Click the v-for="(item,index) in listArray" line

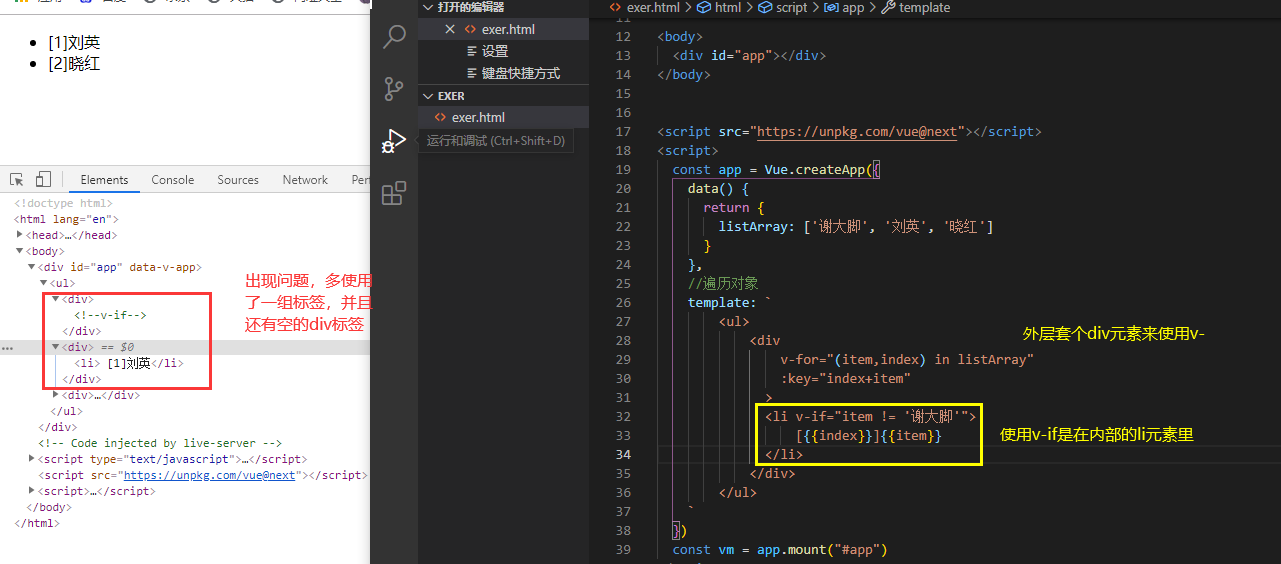907,359
